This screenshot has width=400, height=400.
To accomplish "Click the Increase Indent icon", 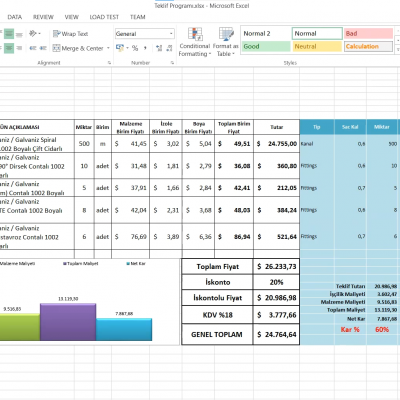I will coord(43,48).
